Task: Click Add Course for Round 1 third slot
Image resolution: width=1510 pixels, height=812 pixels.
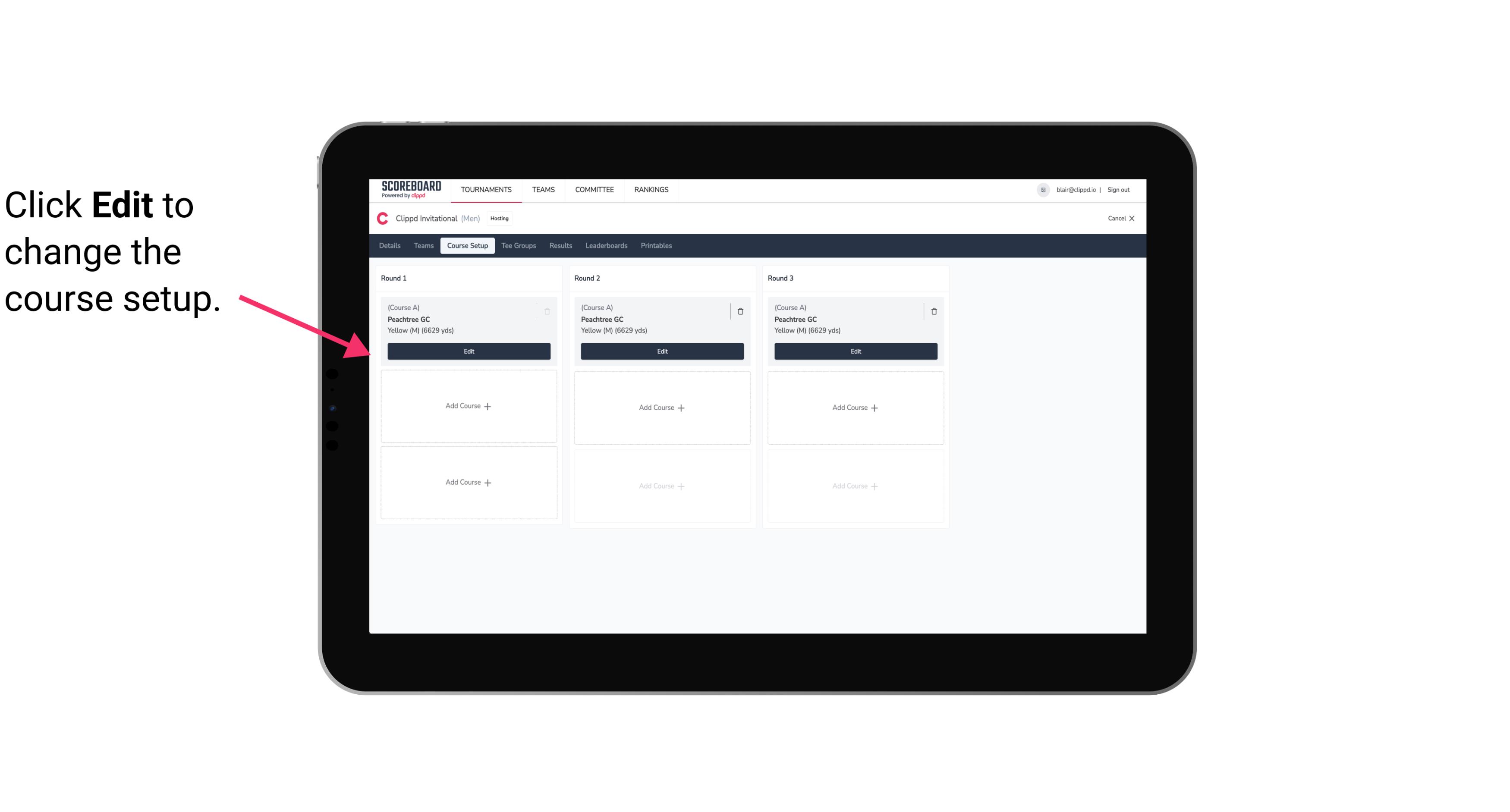Action: pyautogui.click(x=468, y=482)
